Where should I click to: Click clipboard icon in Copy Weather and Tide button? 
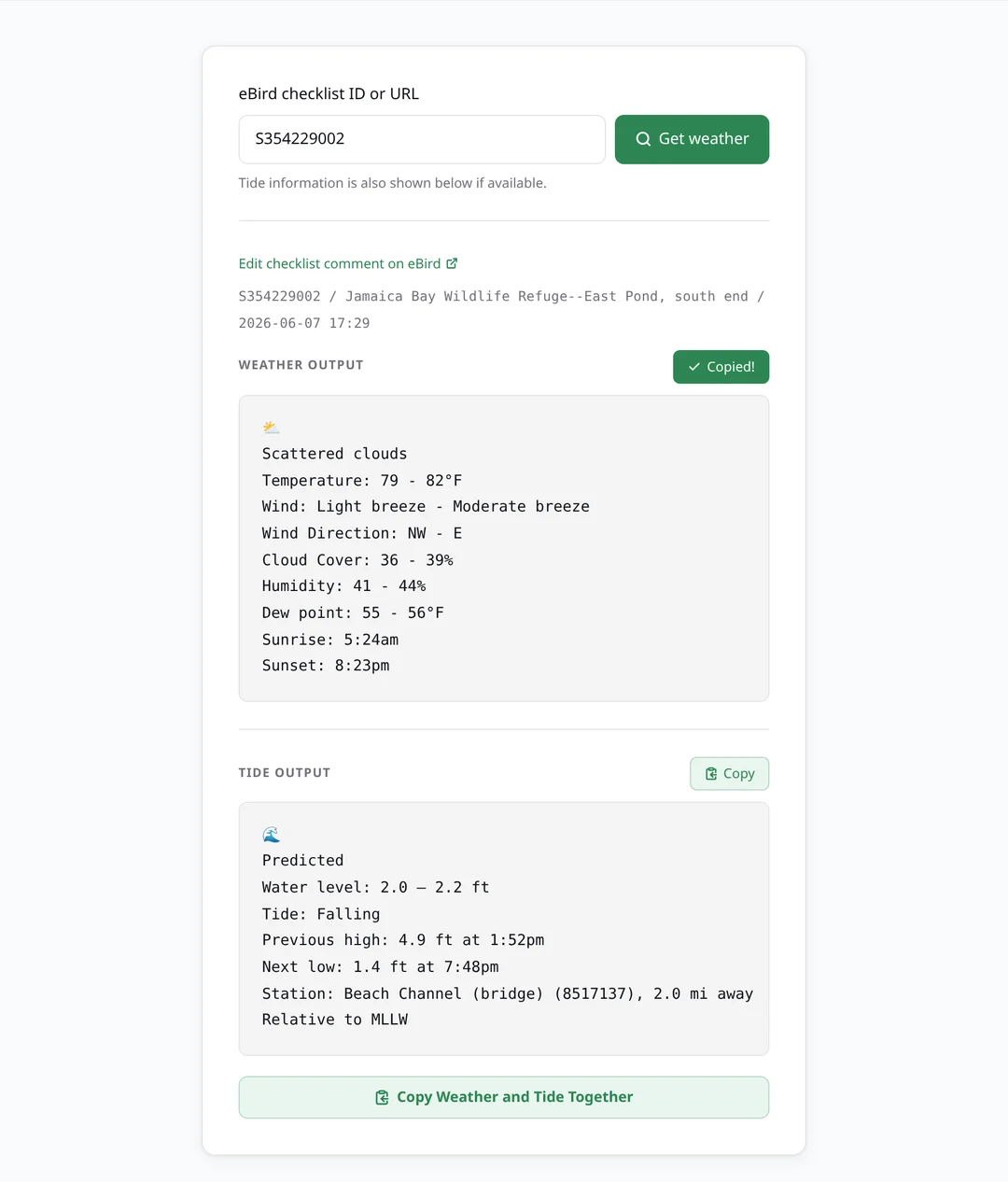[382, 1097]
